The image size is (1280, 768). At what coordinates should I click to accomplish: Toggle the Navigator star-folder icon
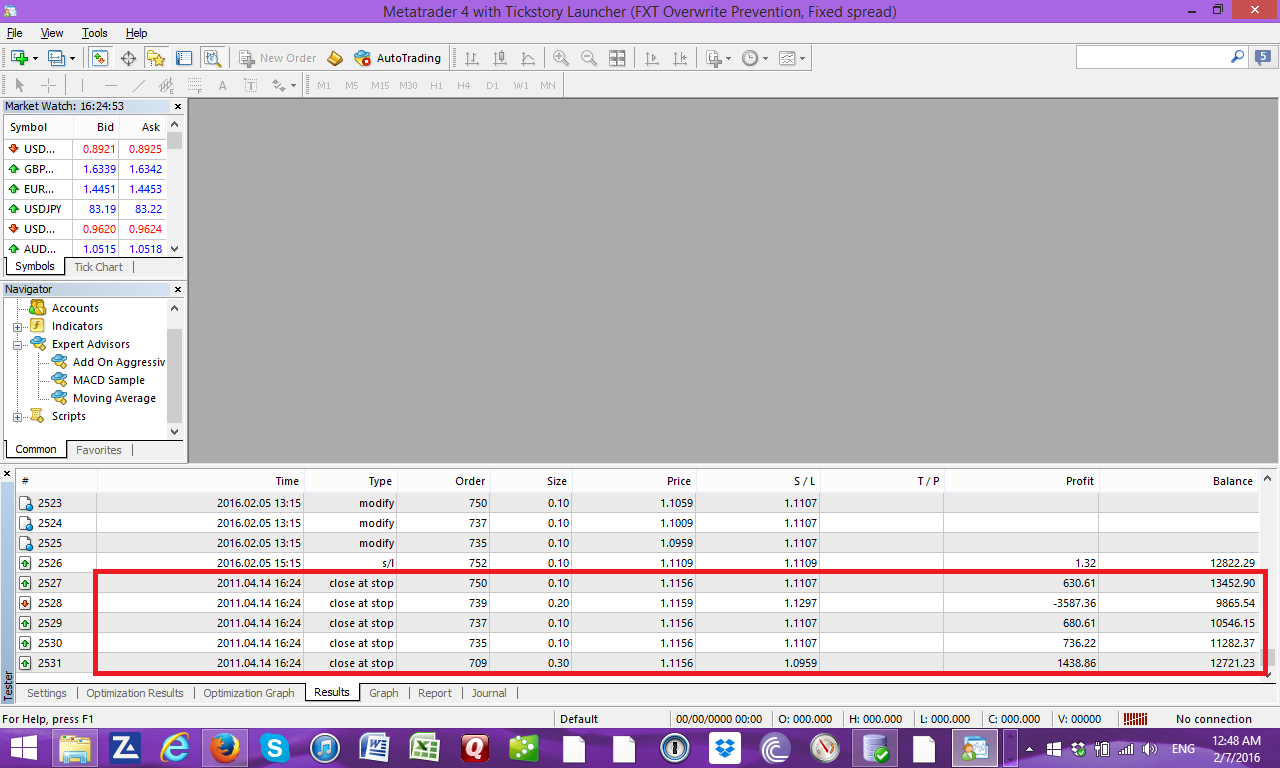[155, 58]
